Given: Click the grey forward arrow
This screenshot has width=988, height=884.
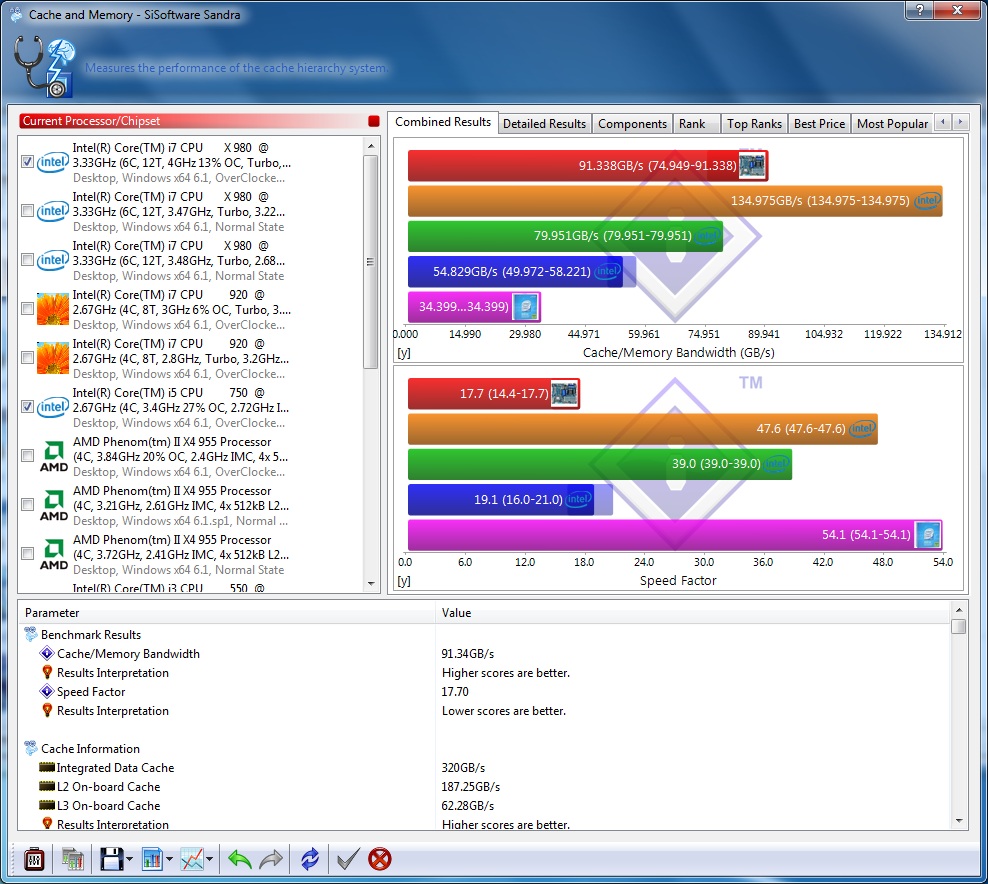Looking at the screenshot, I should [x=271, y=859].
